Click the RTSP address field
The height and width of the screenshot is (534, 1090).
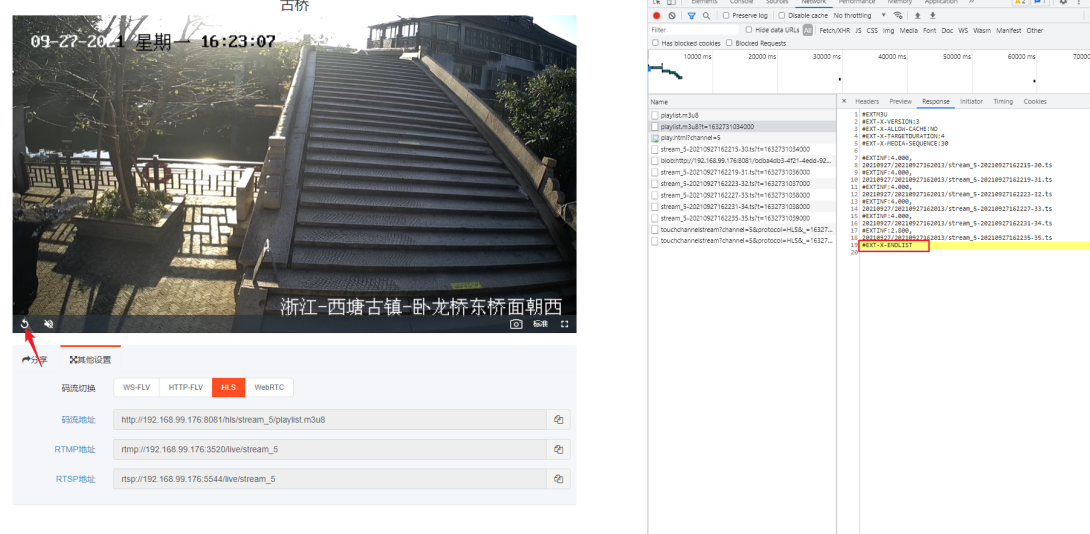(330, 479)
